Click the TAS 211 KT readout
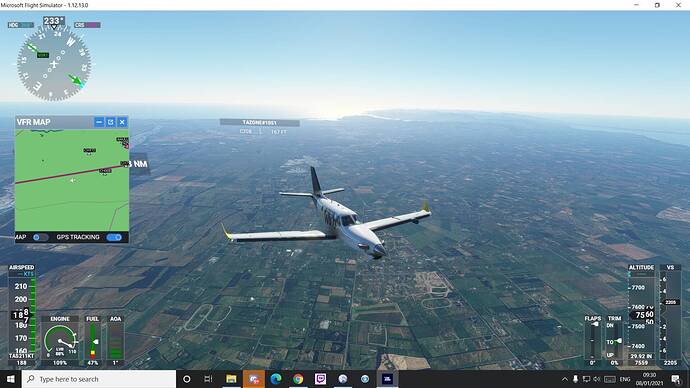Viewport: 690px width, 388px height. coord(22,356)
